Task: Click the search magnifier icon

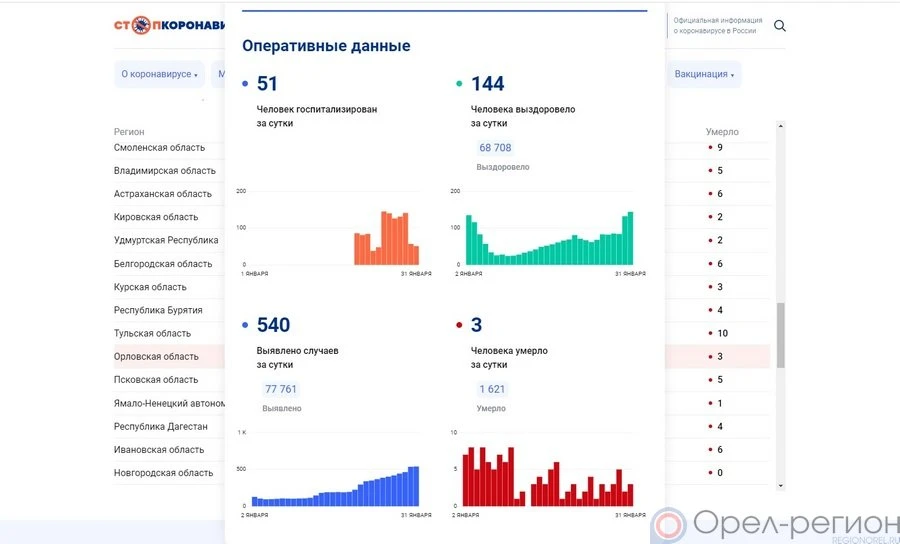Action: 780,26
